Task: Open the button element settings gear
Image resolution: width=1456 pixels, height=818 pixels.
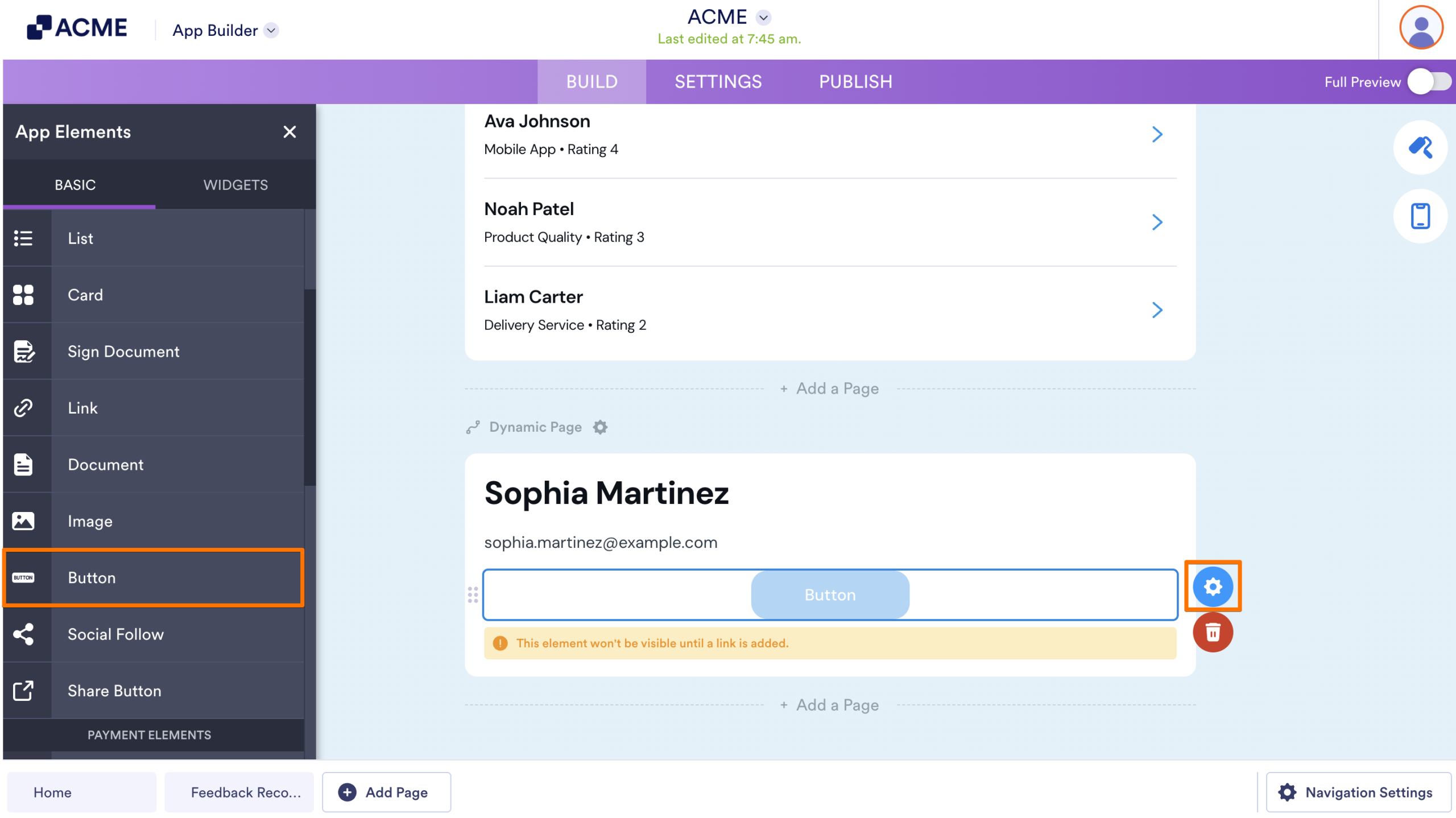Action: point(1213,586)
